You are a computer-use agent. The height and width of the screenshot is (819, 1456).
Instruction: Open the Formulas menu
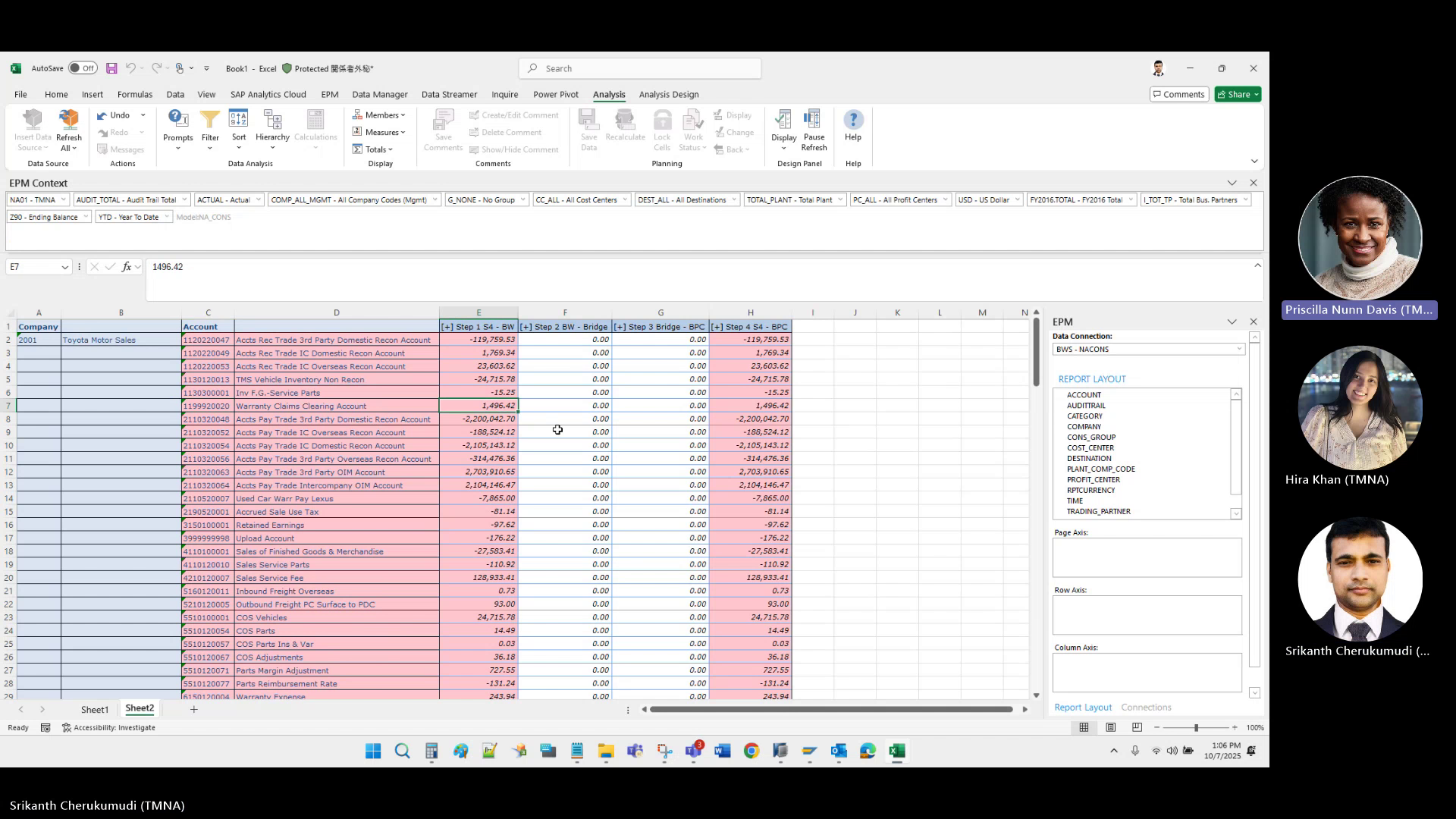point(135,94)
